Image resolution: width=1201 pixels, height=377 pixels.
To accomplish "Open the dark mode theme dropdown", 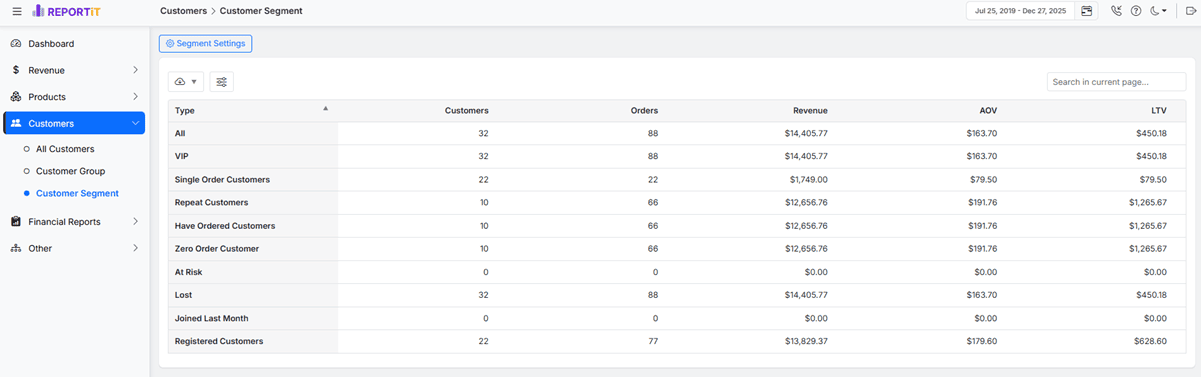I will click(1157, 11).
